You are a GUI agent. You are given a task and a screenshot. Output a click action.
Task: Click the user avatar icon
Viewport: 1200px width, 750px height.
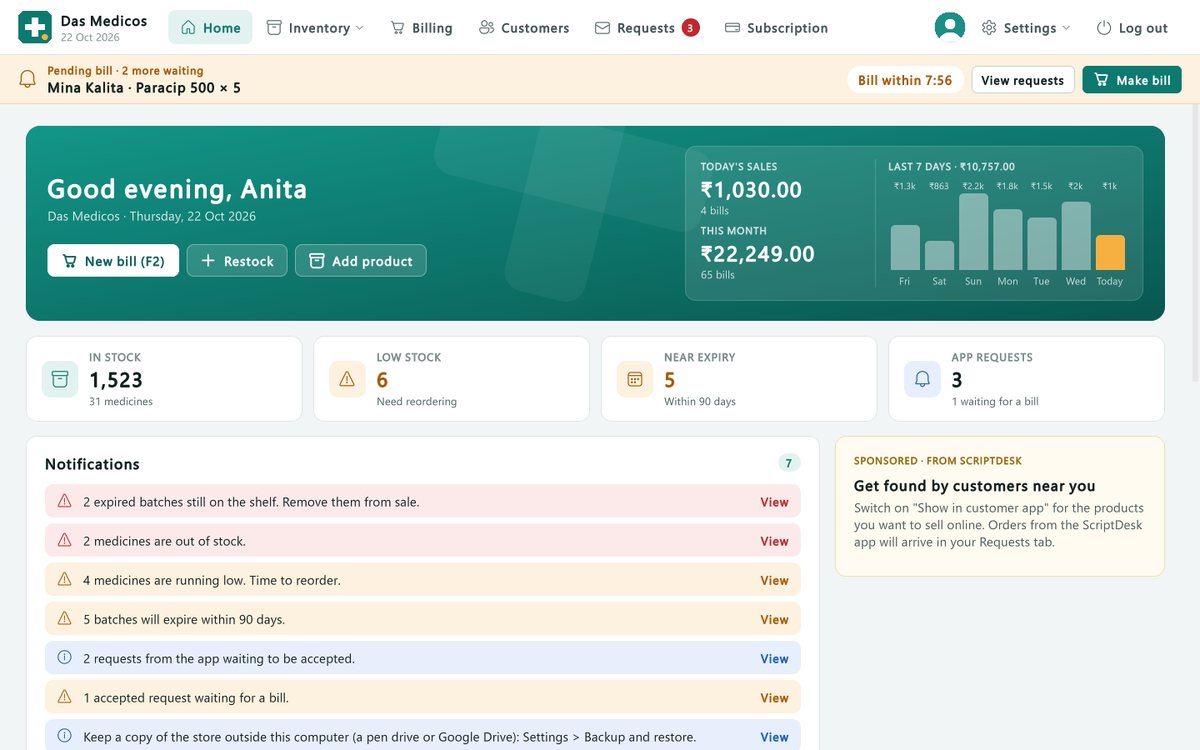pos(949,28)
